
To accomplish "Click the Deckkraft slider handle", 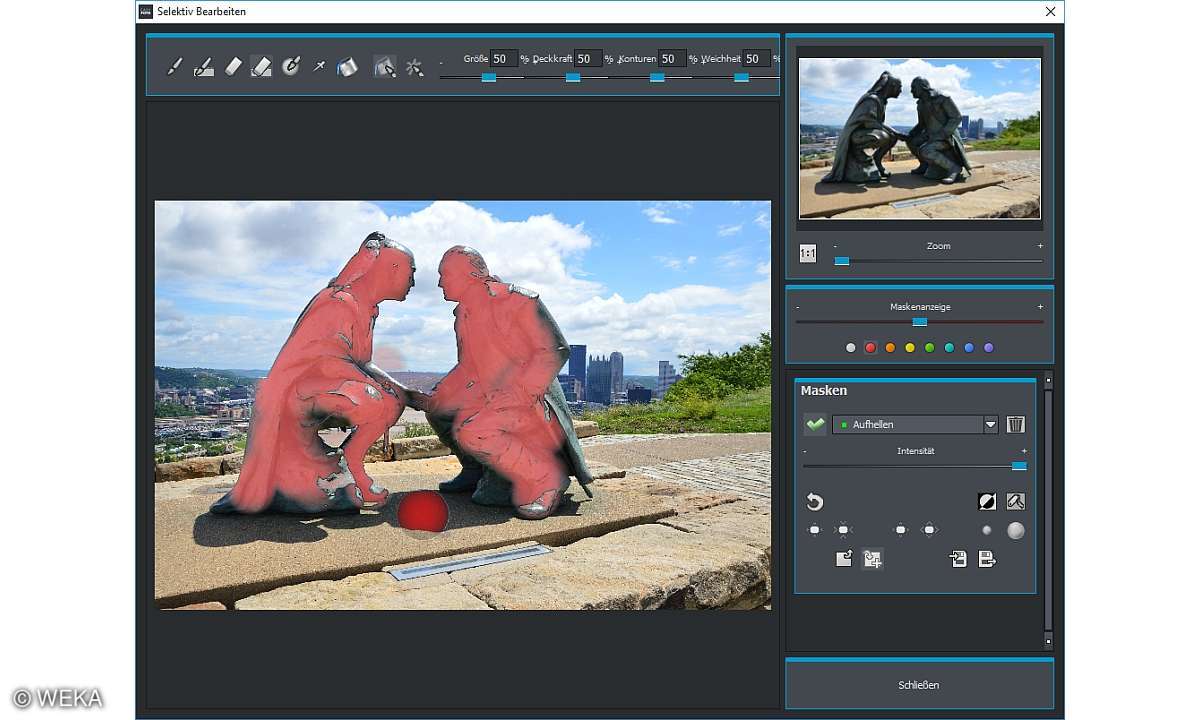I will (573, 77).
